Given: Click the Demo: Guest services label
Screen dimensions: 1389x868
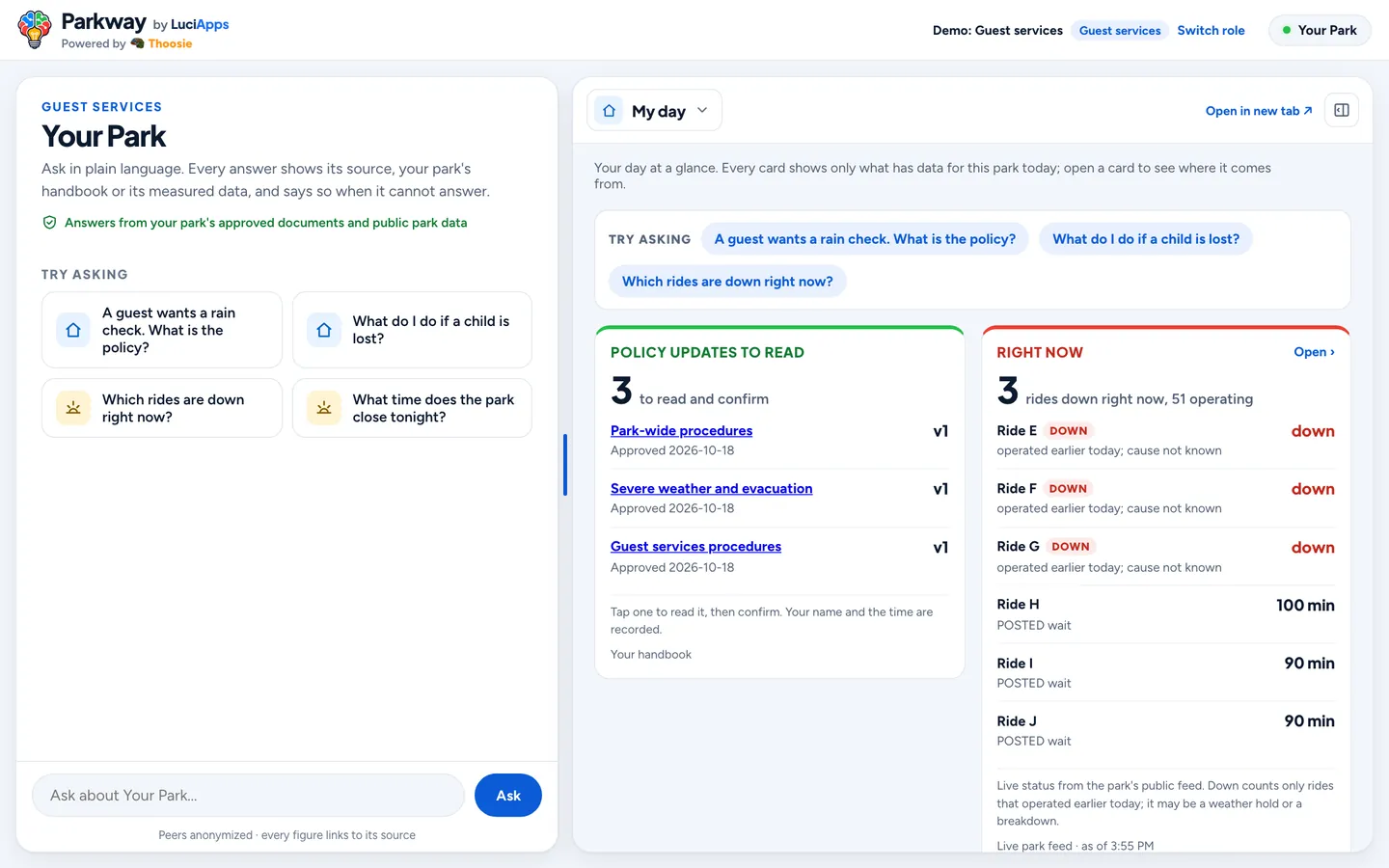Looking at the screenshot, I should tap(997, 30).
